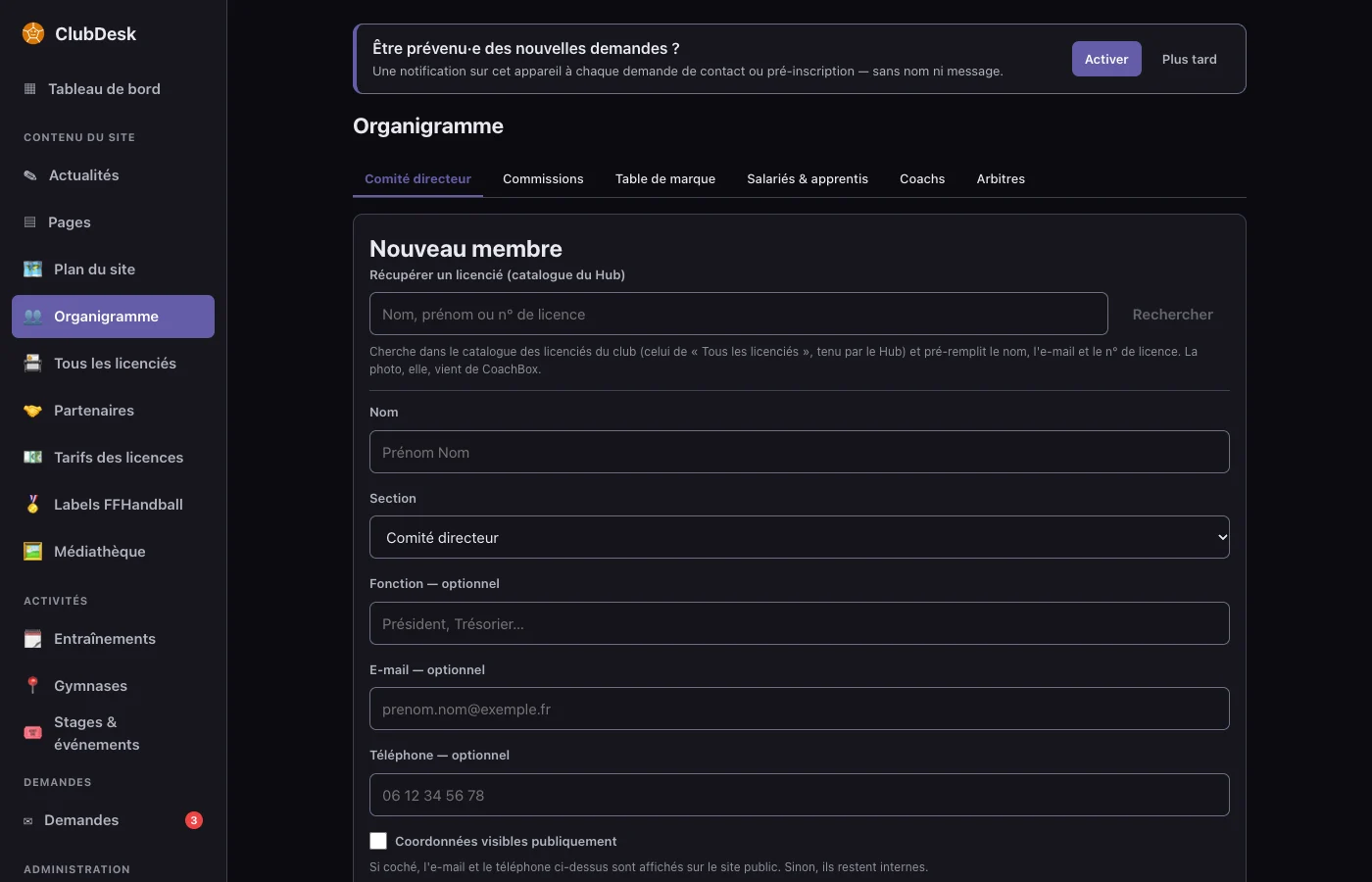Click the Actualités pencil icon
The image size is (1372, 882).
(29, 175)
